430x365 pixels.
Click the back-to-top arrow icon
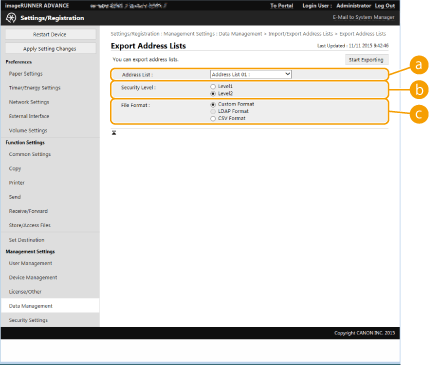114,133
